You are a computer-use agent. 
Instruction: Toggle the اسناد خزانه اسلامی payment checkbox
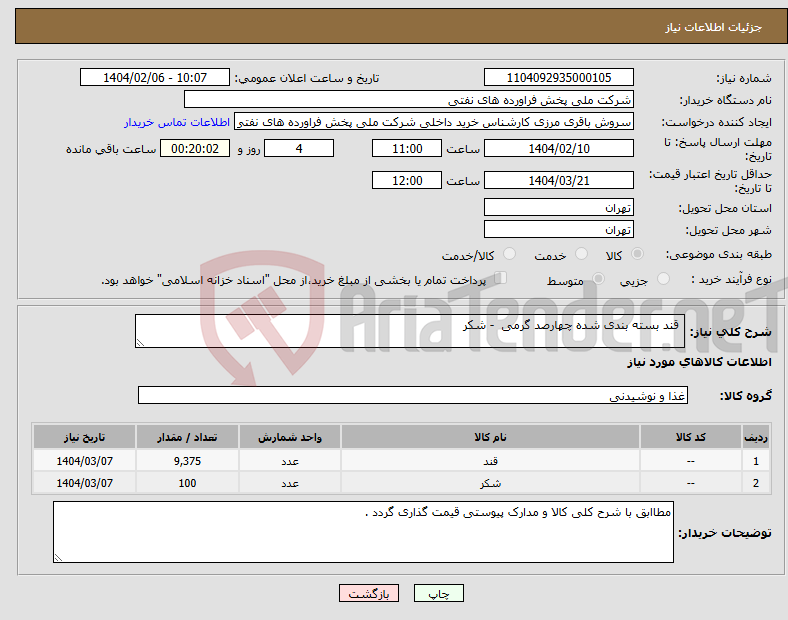[x=501, y=278]
